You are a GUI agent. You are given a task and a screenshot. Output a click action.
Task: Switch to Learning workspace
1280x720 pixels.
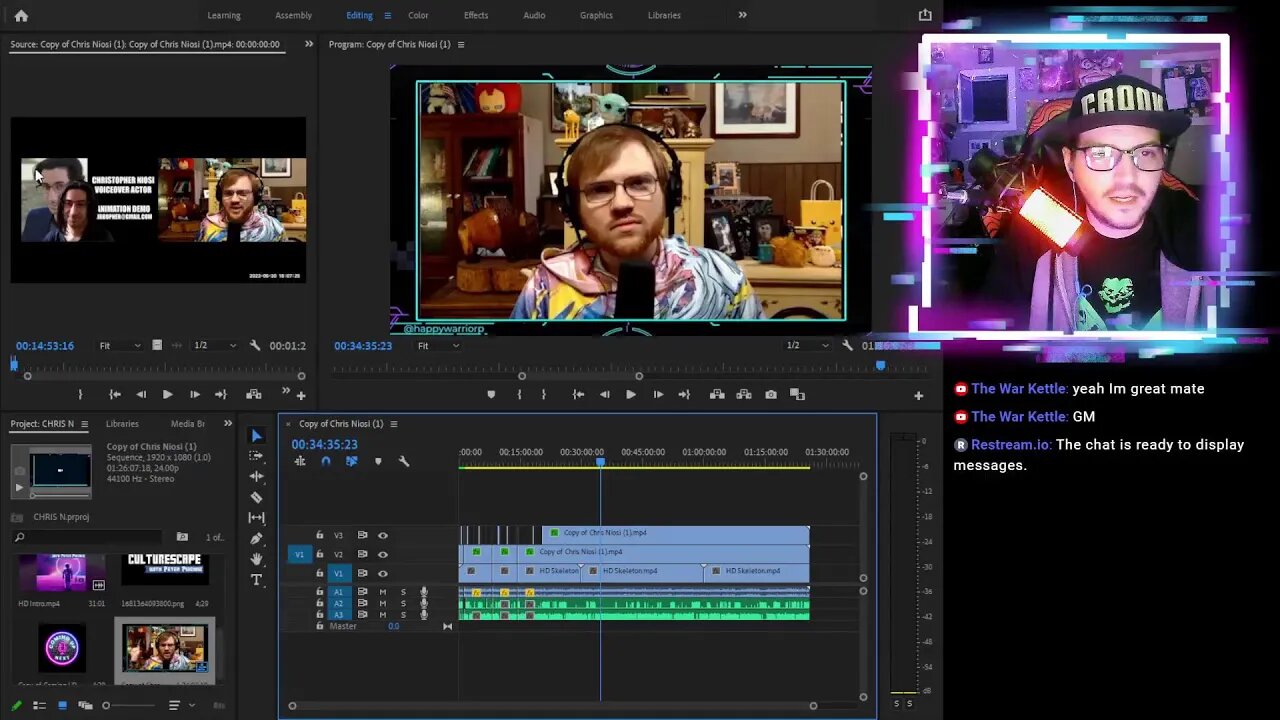coord(224,15)
